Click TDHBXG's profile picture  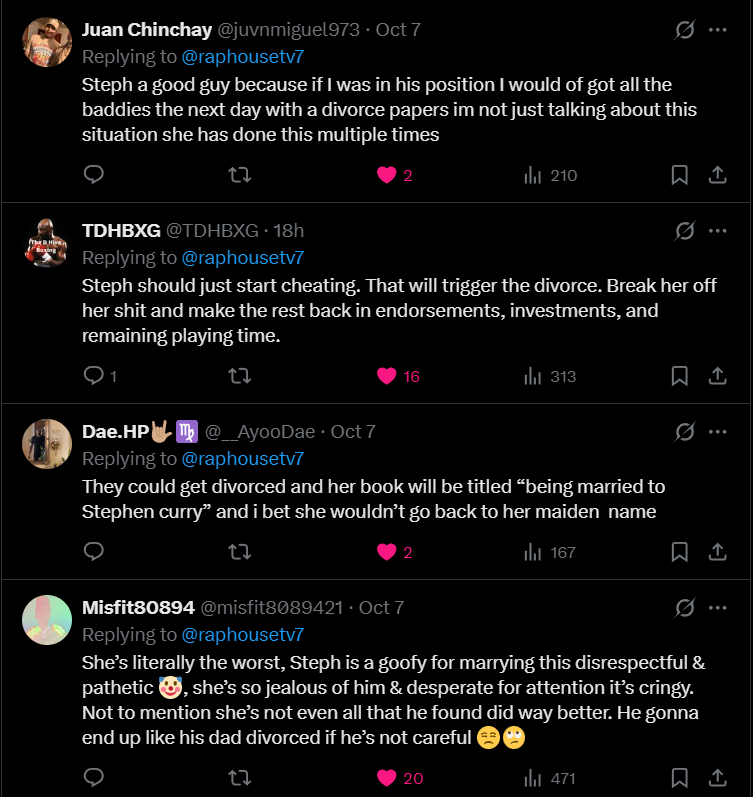(x=47, y=242)
